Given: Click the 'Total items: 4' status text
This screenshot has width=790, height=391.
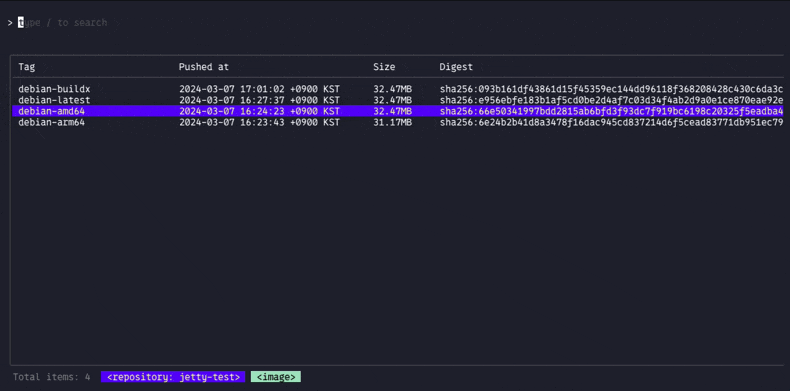Looking at the screenshot, I should click(x=51, y=377).
